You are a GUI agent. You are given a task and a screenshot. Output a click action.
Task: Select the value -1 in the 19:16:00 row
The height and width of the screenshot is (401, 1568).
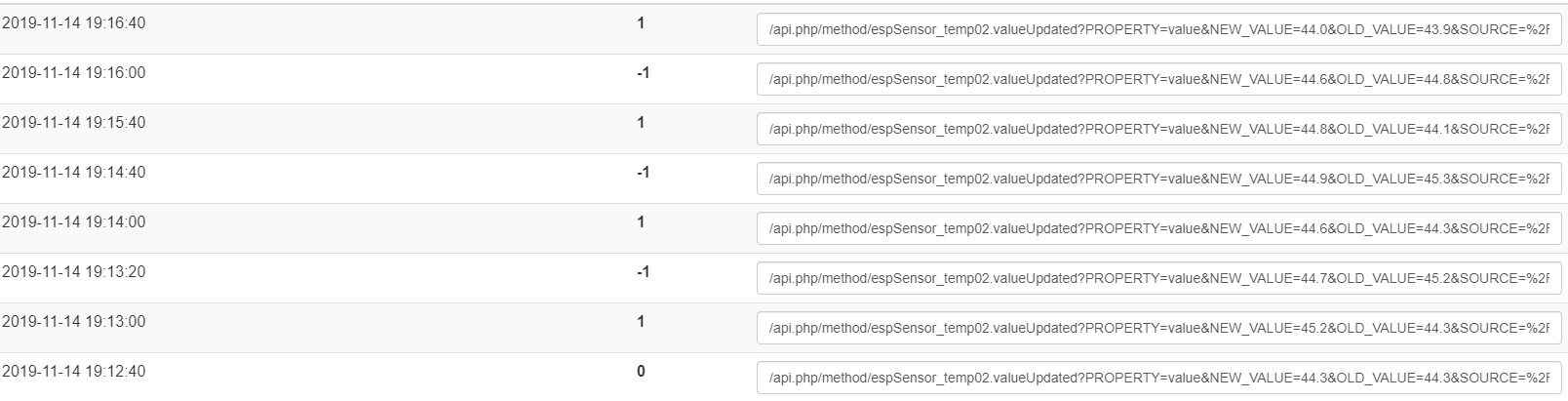[x=643, y=72]
